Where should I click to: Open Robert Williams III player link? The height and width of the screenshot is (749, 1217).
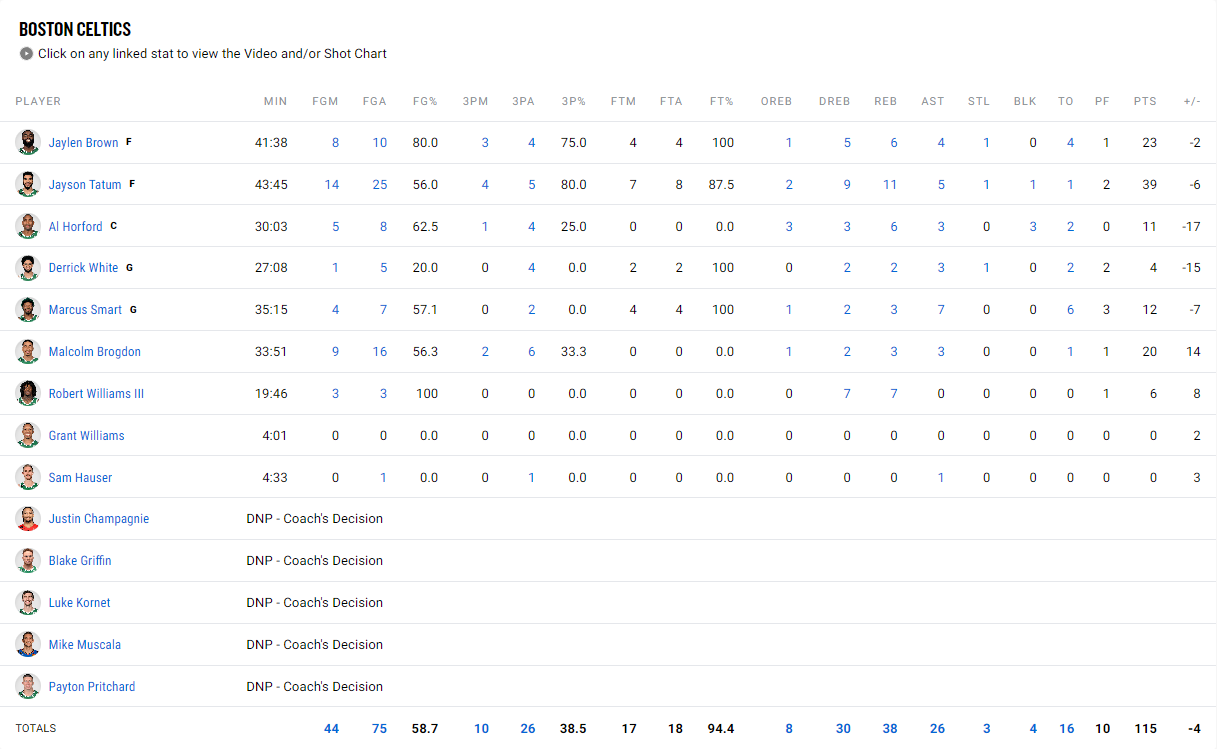point(96,394)
